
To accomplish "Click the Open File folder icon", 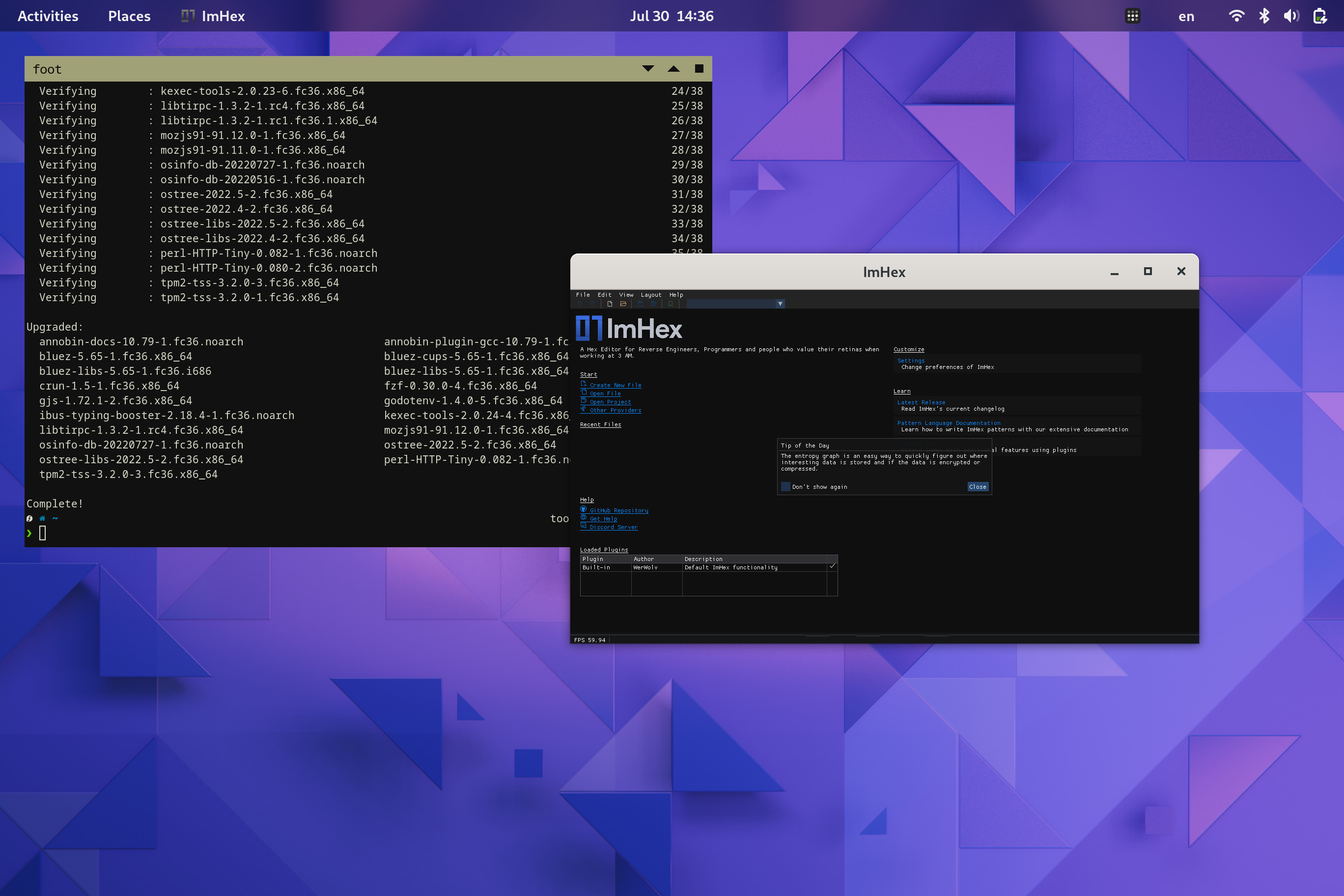I will click(x=624, y=304).
